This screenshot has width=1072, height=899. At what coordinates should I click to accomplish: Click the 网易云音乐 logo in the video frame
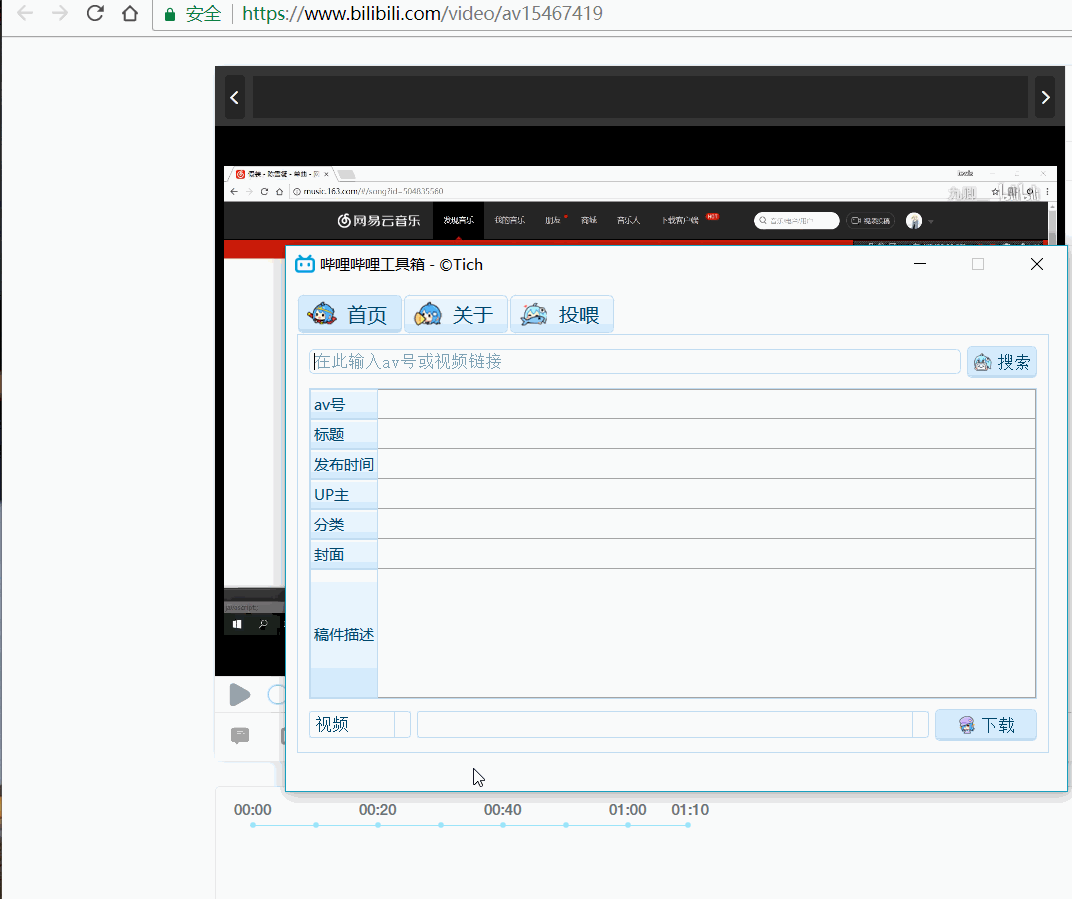(x=379, y=220)
